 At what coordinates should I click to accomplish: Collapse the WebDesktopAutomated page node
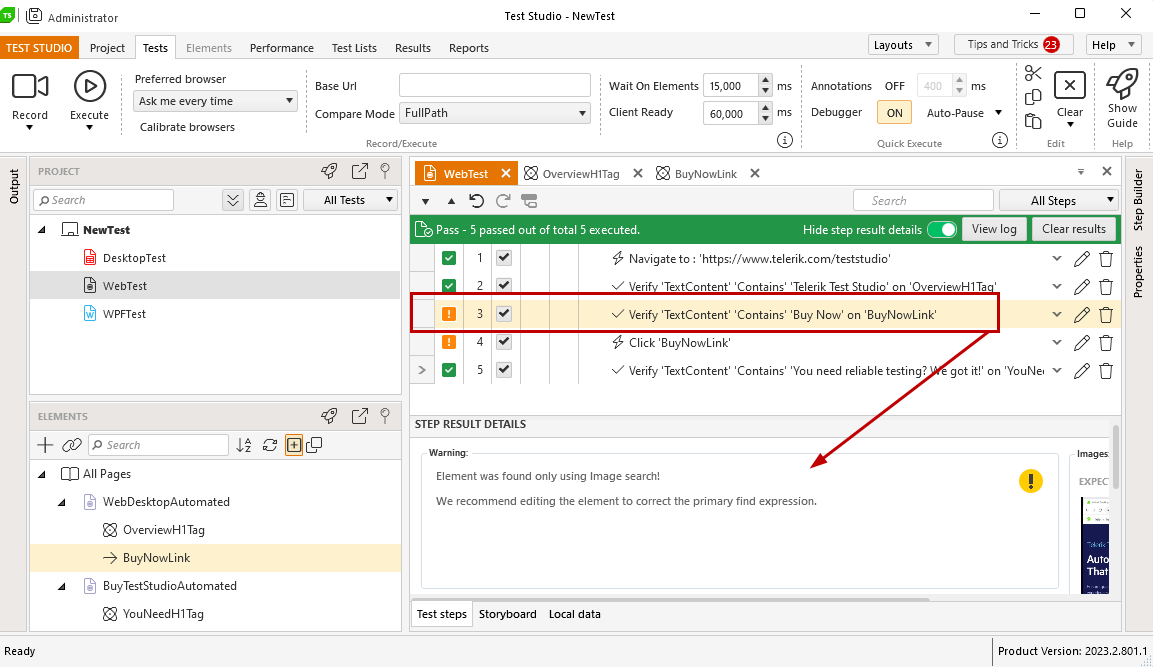coord(62,502)
